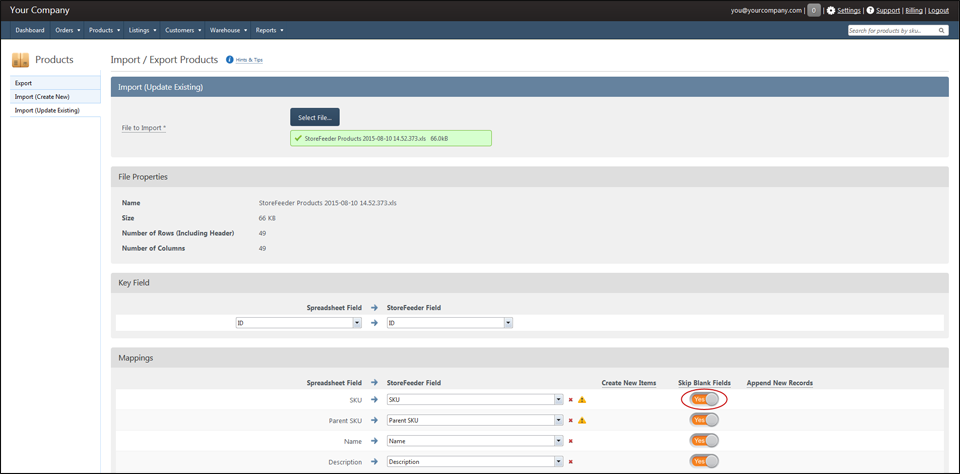Screen dimensions: 960x474
Task: Remove the Name mapping red X
Action: (x=571, y=441)
